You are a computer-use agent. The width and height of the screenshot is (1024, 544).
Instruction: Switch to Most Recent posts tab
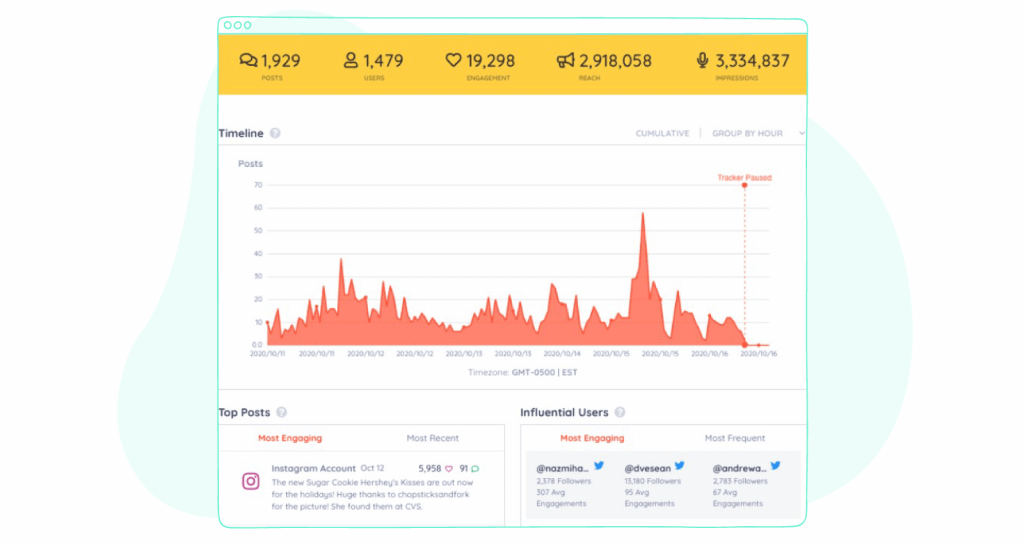(432, 438)
